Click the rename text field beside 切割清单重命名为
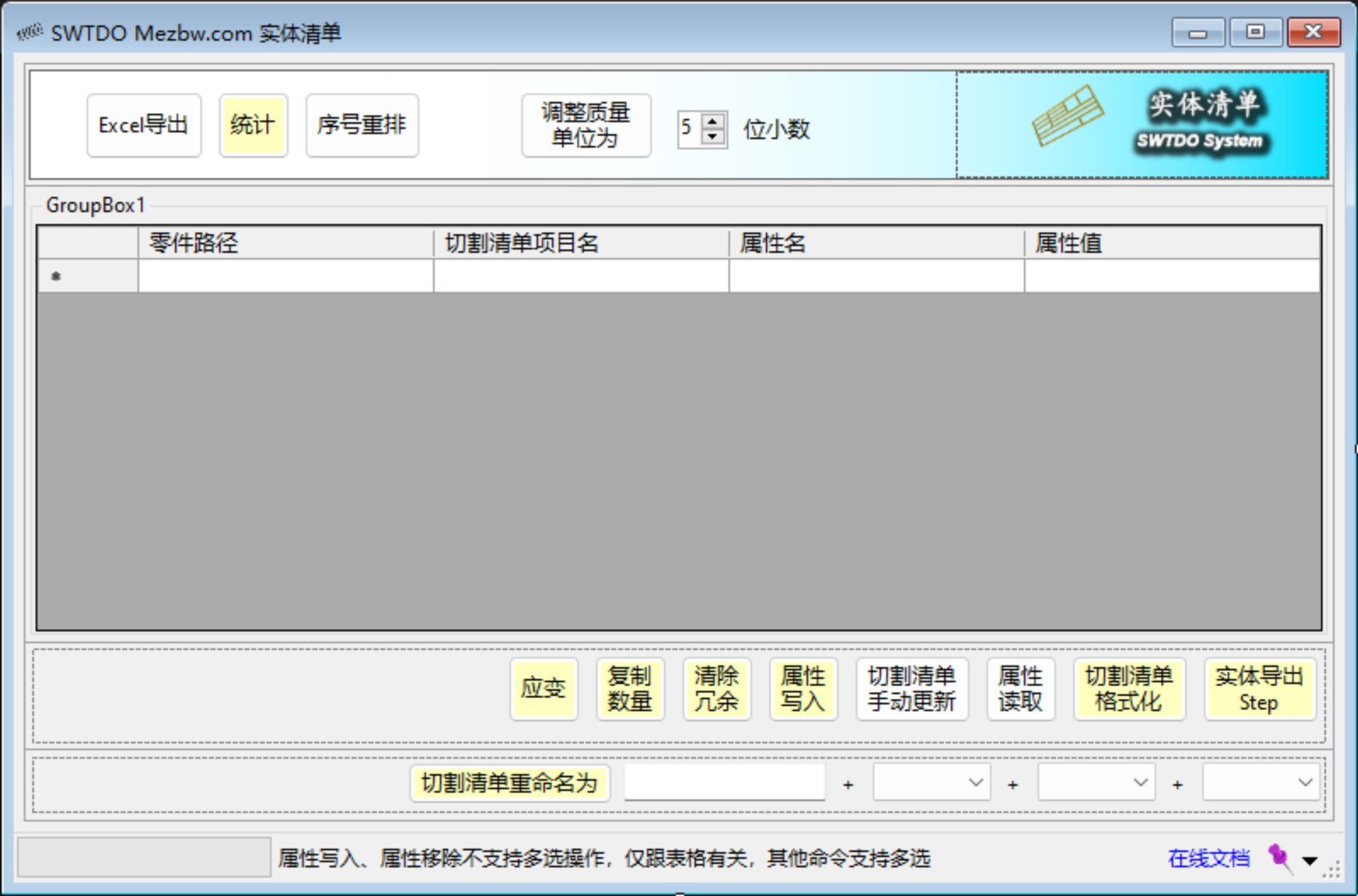Screen dimensions: 1358x896 pyautogui.click(x=724, y=782)
